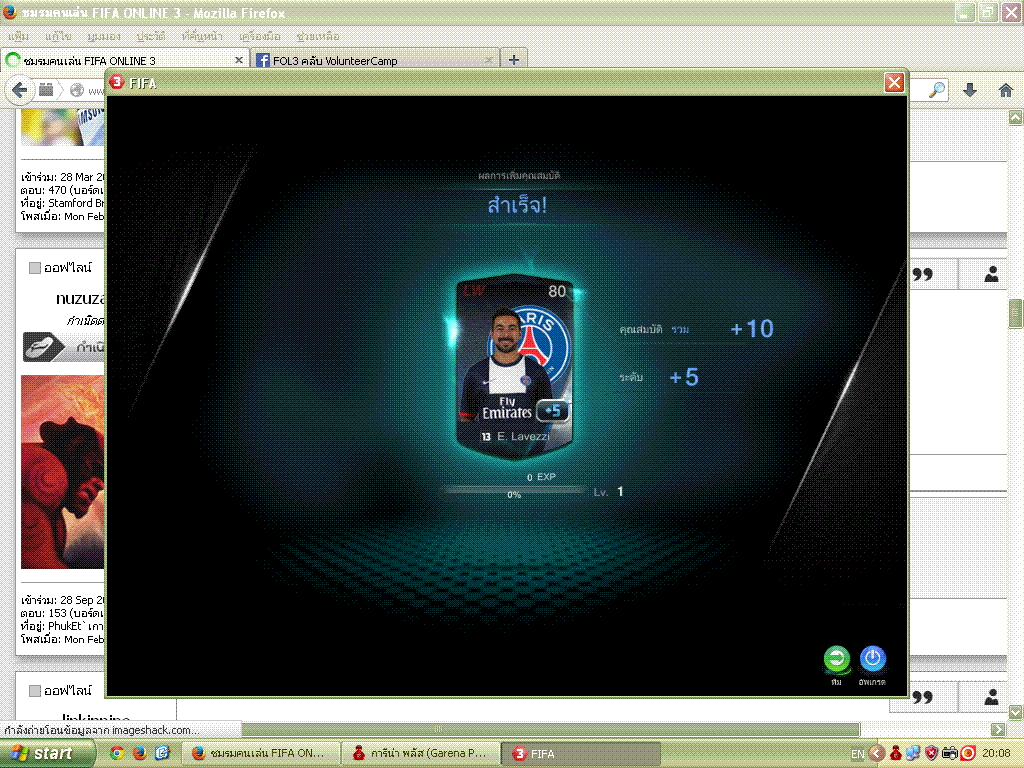Open the แก้ไข menu

(x=57, y=36)
